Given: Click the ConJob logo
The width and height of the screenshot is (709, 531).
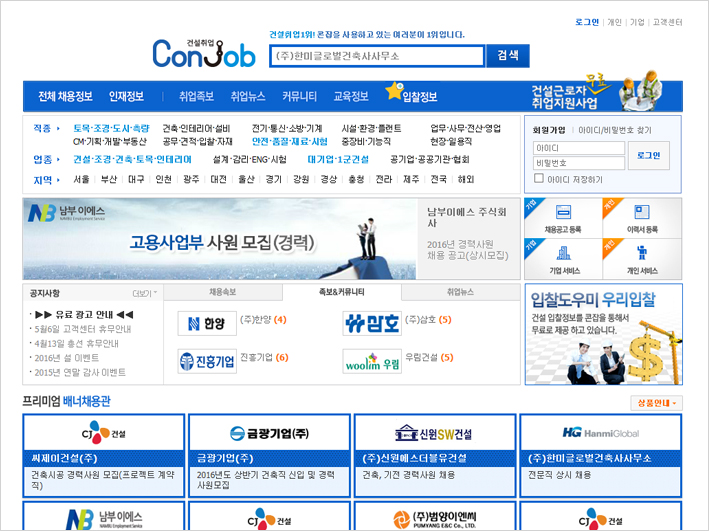Looking at the screenshot, I should click(x=204, y=54).
